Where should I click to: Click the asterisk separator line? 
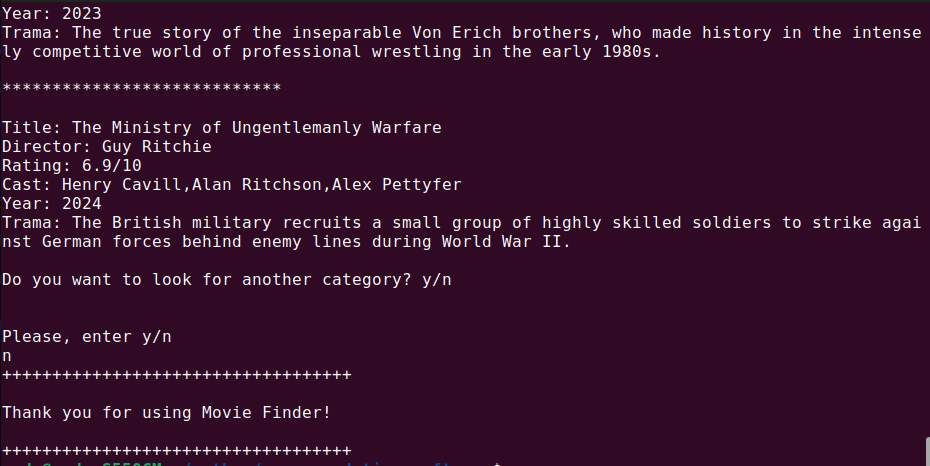tap(141, 90)
